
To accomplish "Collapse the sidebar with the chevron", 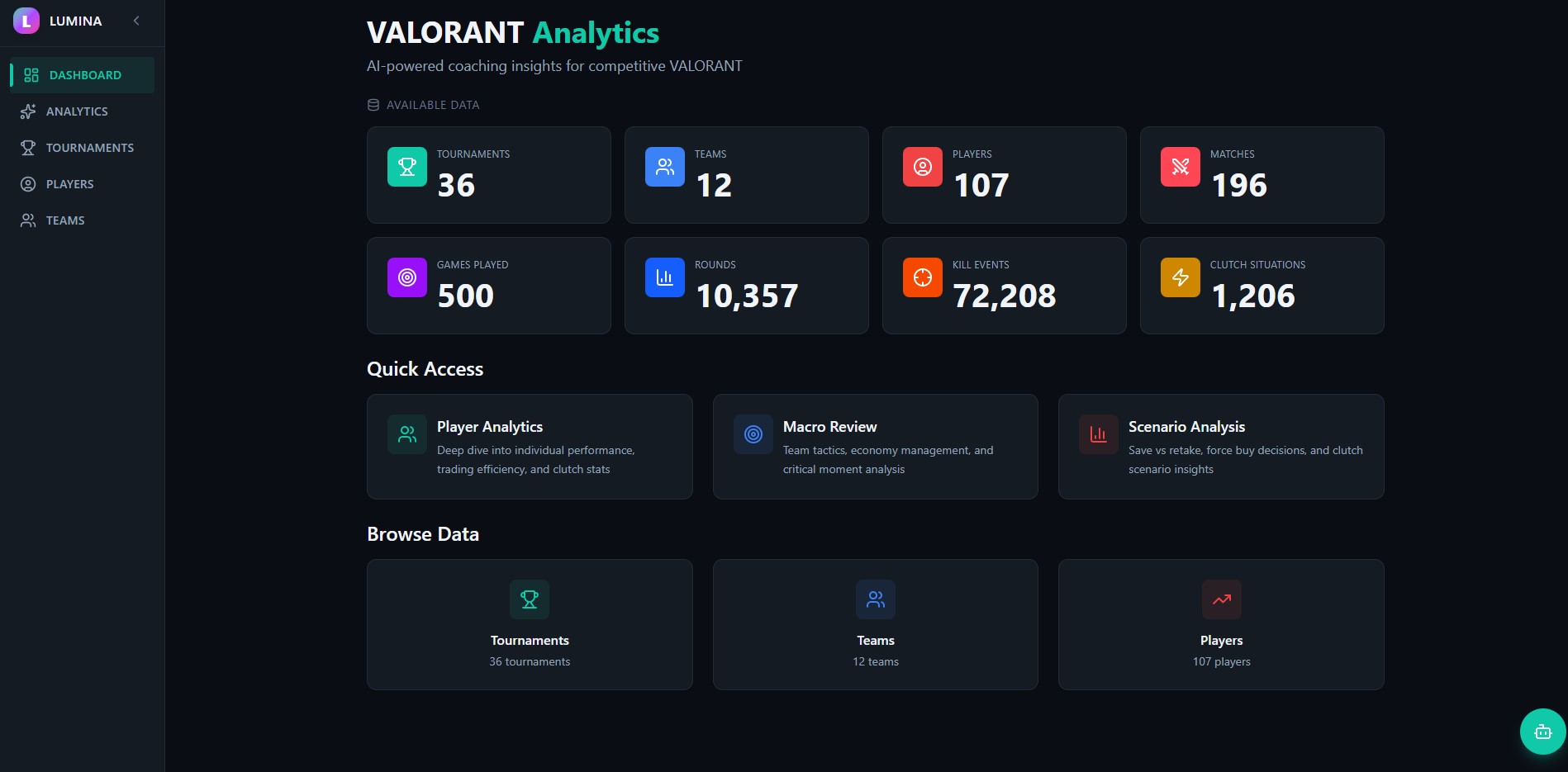I will coord(136,21).
